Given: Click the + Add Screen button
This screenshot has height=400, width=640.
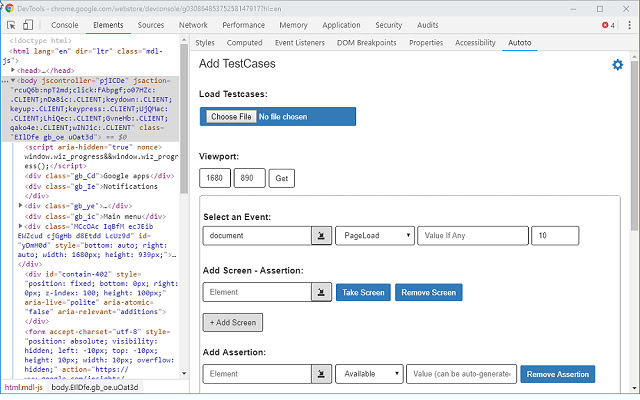Looking at the screenshot, I should pyautogui.click(x=233, y=322).
